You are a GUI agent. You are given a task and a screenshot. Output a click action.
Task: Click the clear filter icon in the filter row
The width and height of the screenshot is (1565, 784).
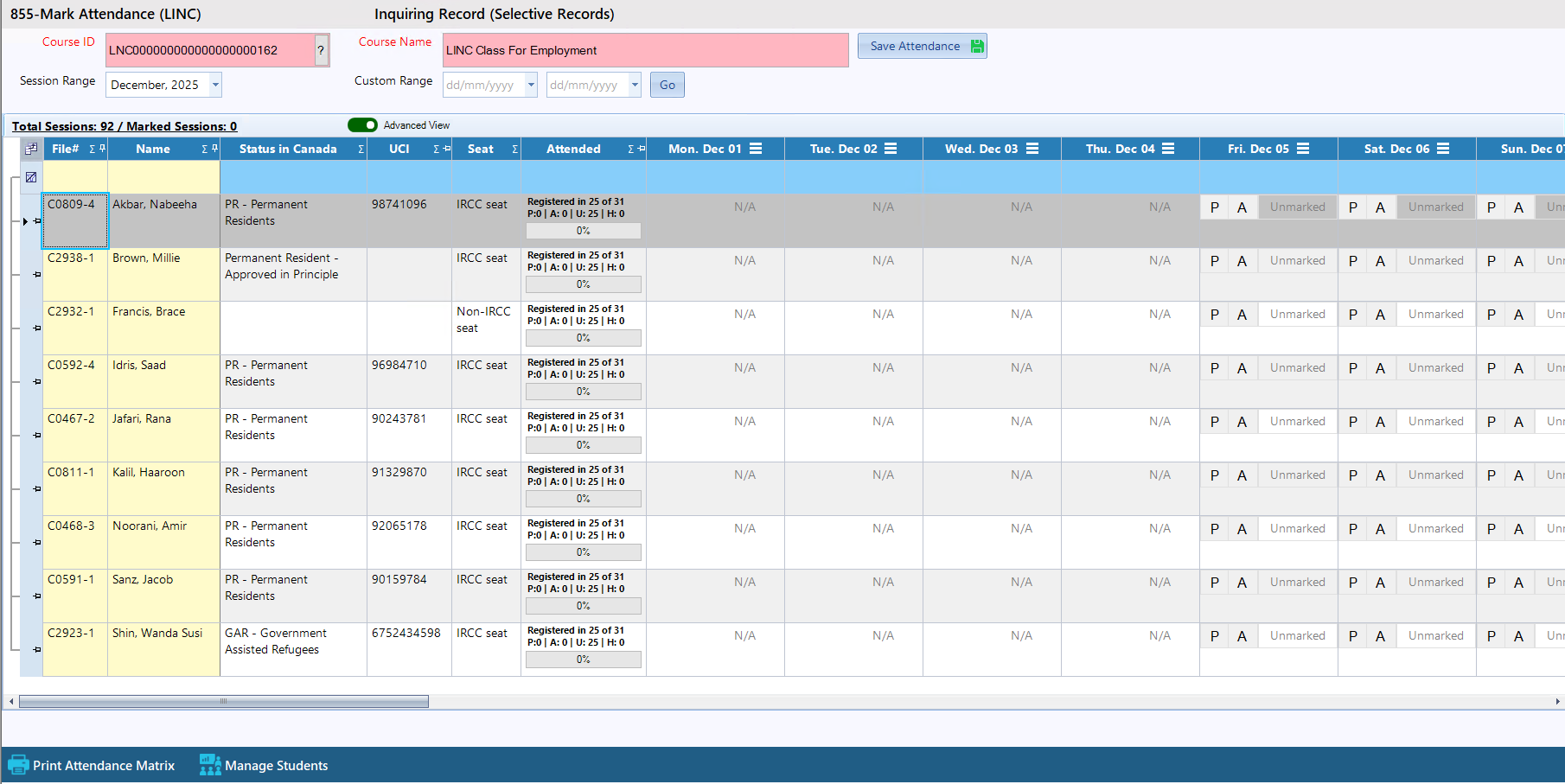pyautogui.click(x=31, y=177)
